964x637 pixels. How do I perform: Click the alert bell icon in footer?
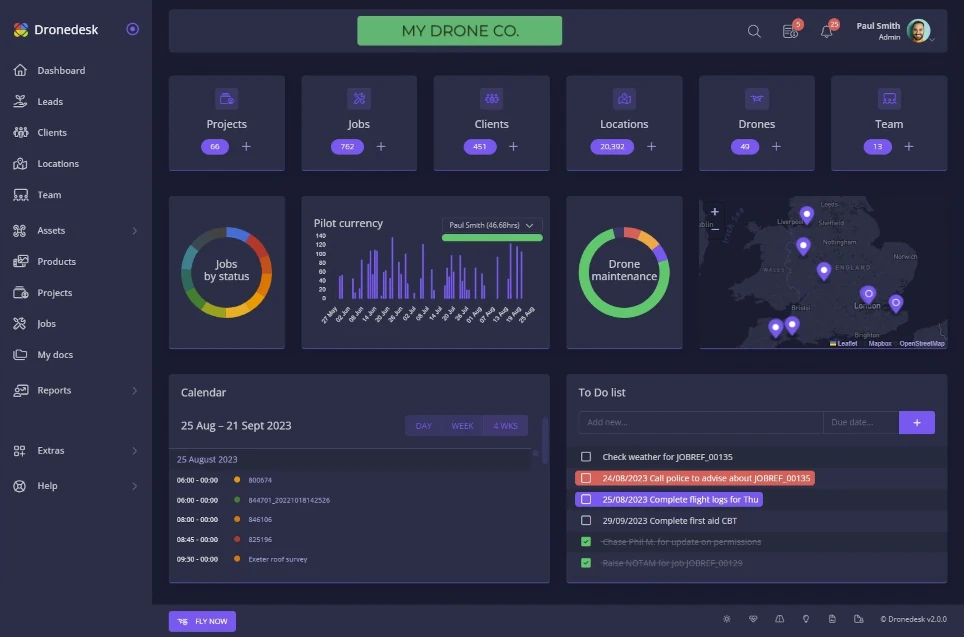tap(780, 619)
